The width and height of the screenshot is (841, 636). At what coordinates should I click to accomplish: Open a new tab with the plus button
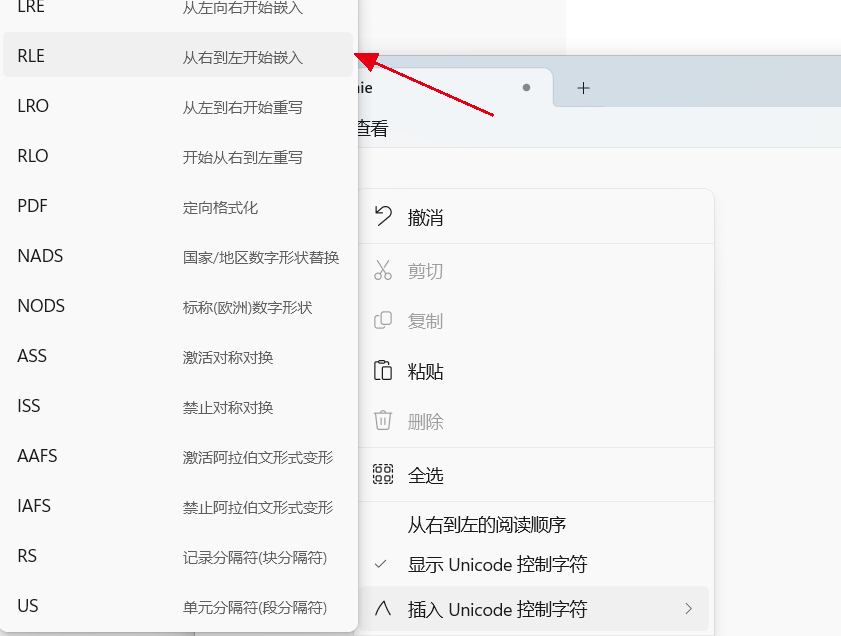[x=584, y=88]
